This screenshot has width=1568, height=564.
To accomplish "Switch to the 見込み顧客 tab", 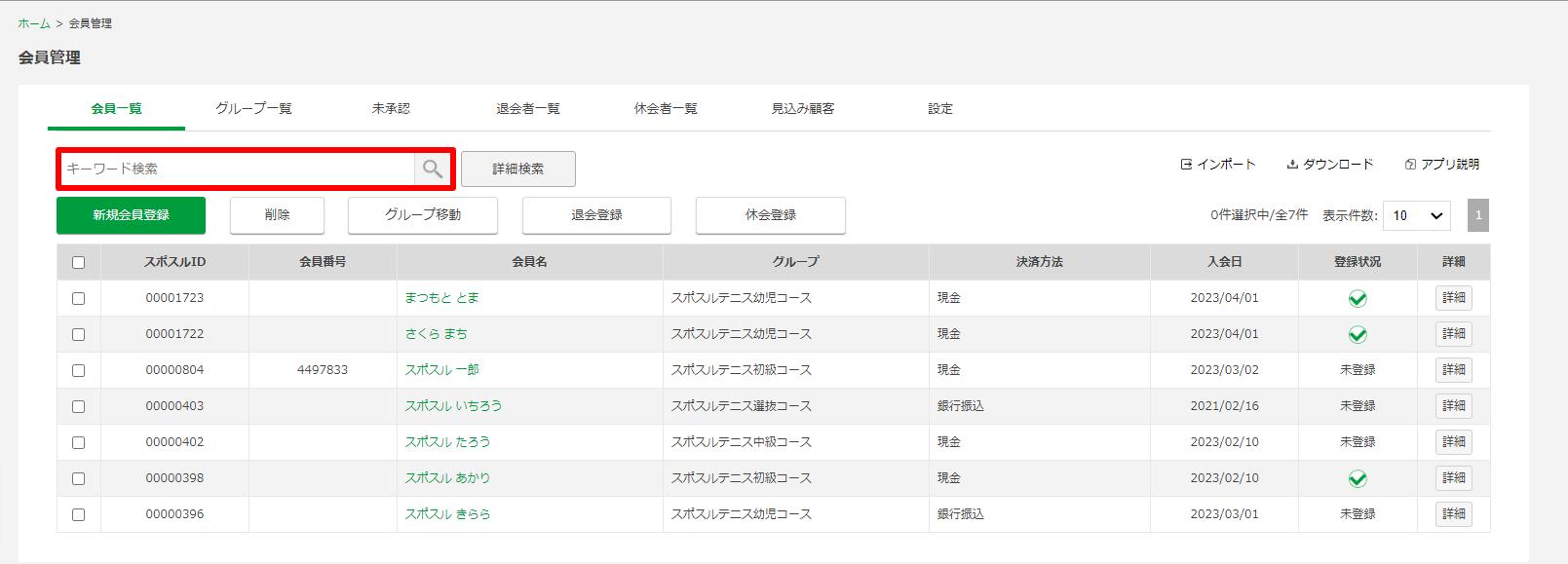I will click(x=803, y=108).
